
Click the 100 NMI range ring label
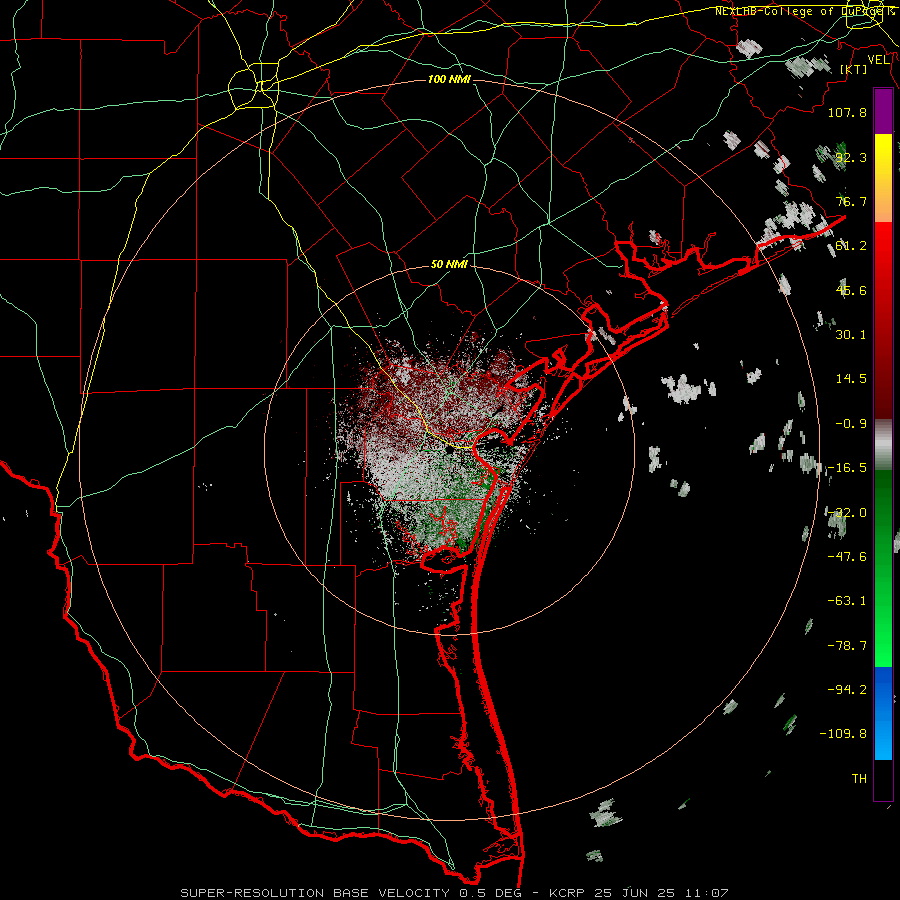[449, 79]
